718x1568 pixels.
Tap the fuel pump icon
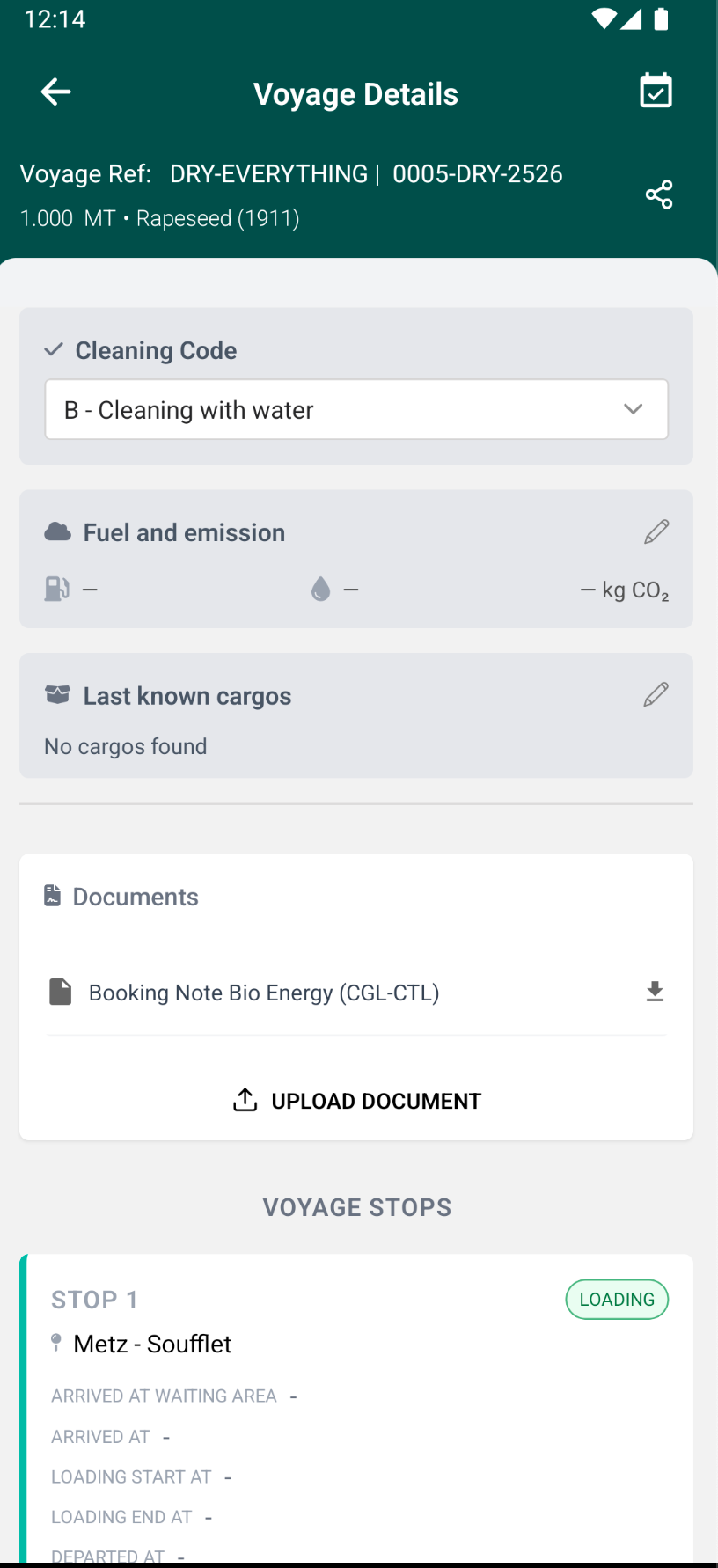[x=57, y=589]
